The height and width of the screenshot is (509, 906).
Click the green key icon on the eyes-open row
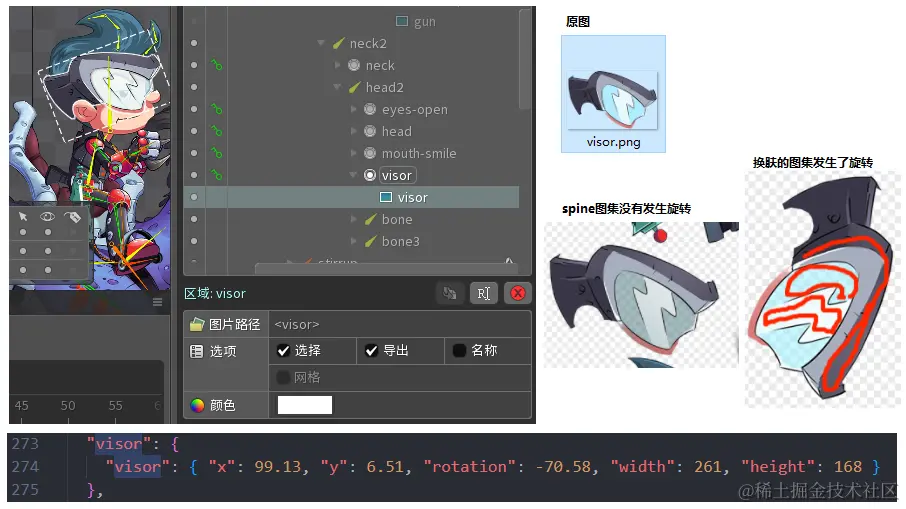(217, 109)
